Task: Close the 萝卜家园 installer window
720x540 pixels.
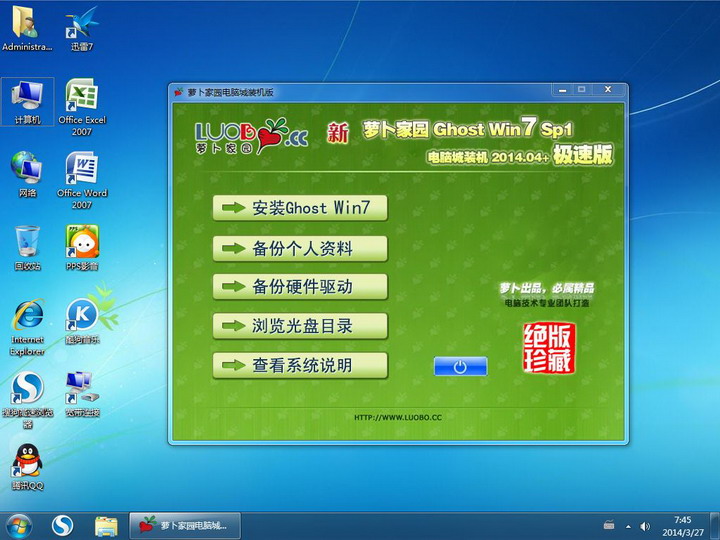Action: 608,90
